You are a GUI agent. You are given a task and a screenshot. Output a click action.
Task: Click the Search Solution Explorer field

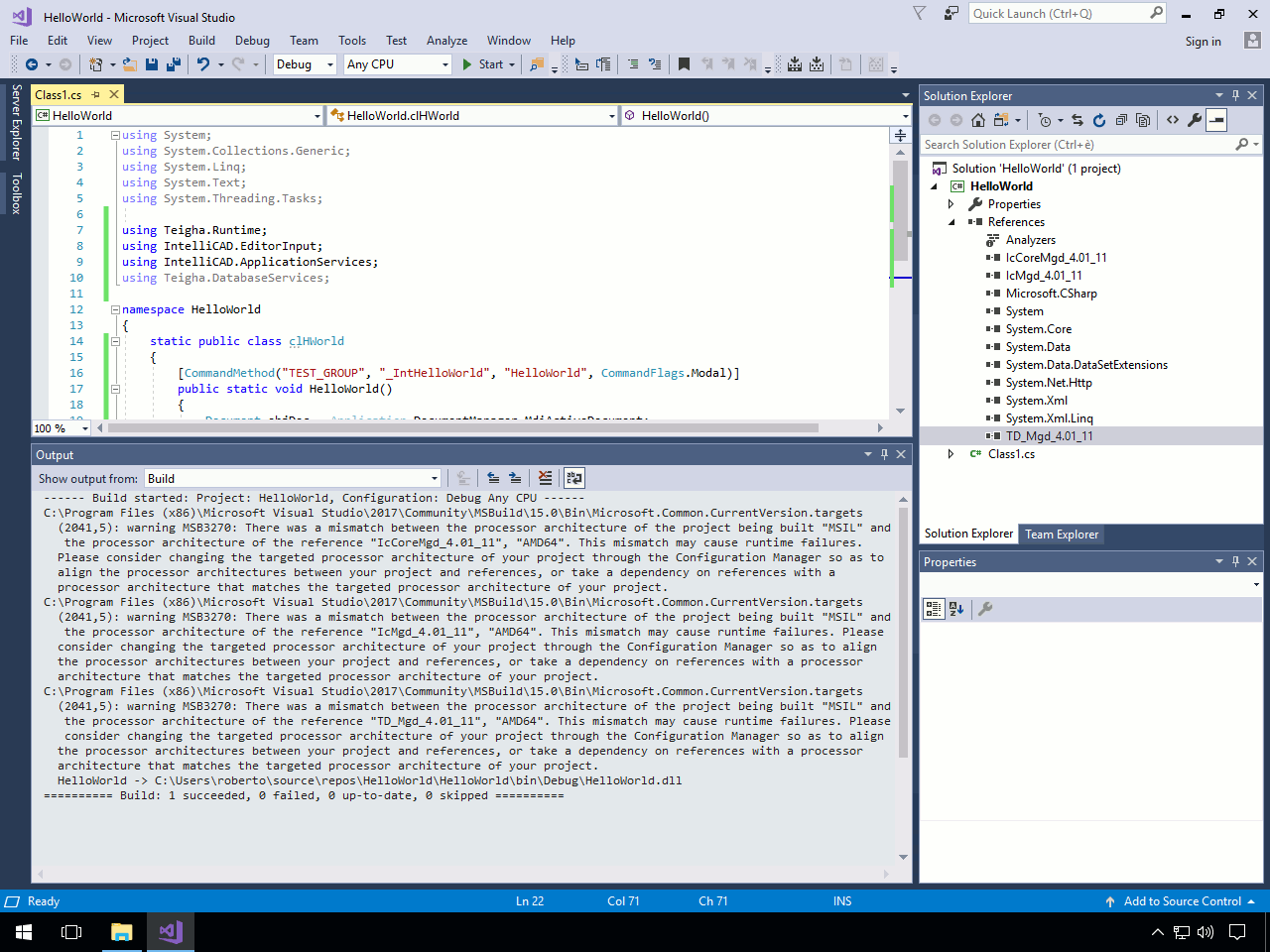tap(1077, 145)
